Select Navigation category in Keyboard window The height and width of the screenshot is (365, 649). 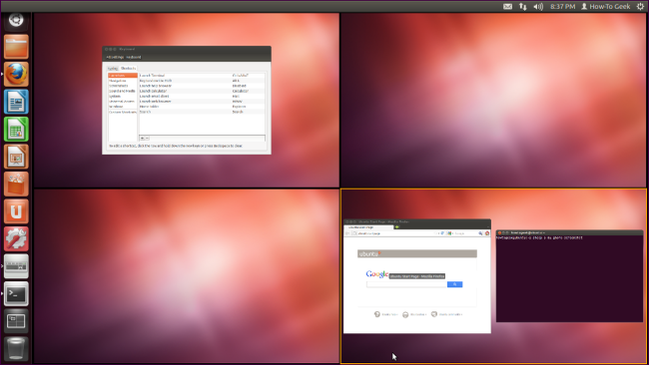[123, 81]
